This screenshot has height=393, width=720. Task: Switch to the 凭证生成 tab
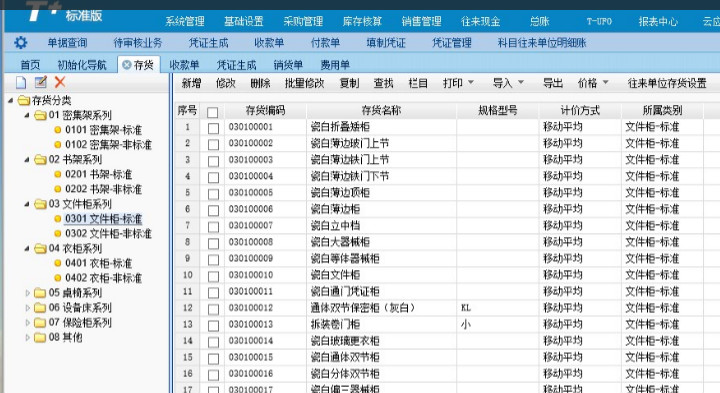[x=236, y=65]
